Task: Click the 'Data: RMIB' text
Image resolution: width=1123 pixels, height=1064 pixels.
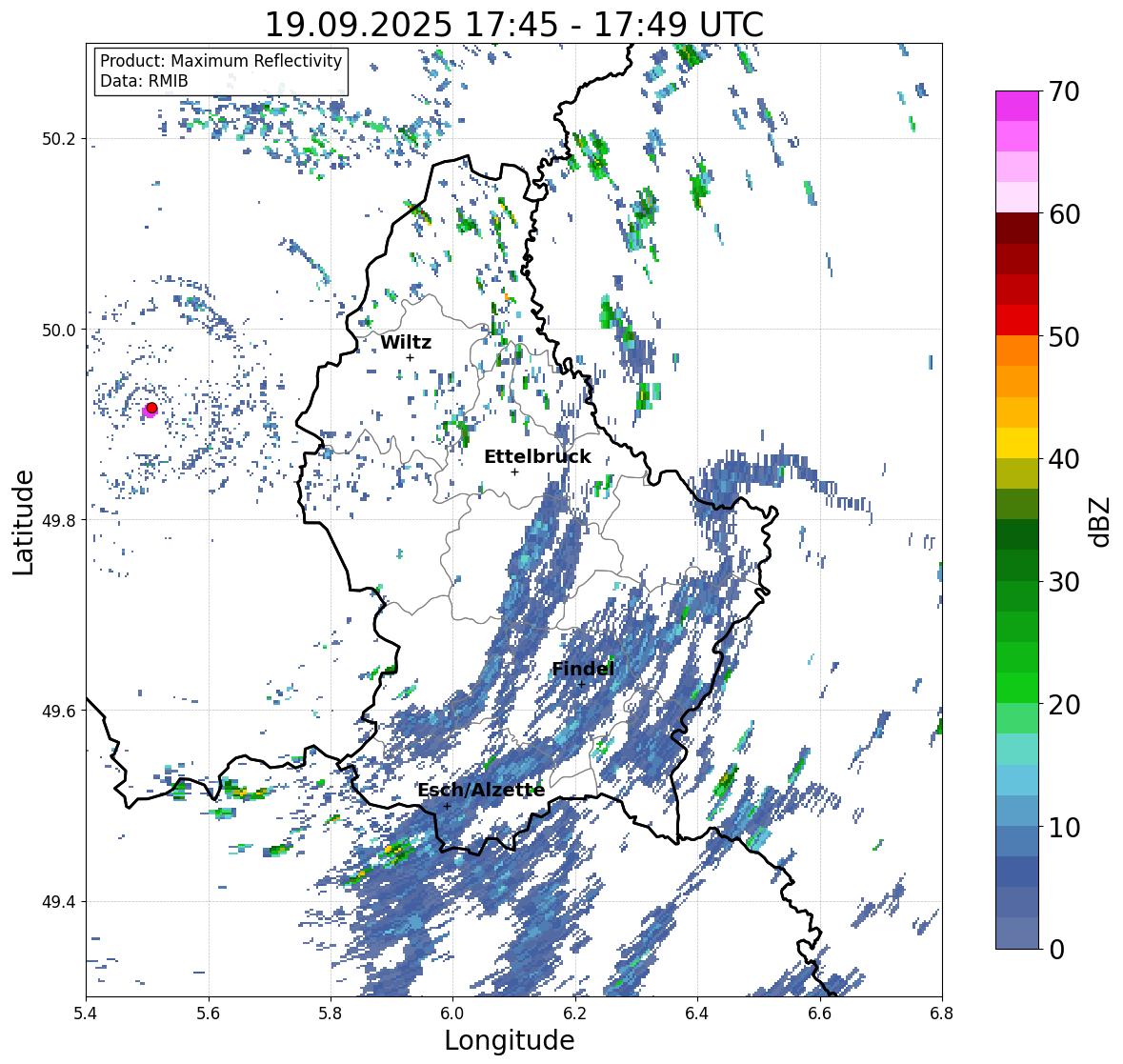Action: coord(144,81)
